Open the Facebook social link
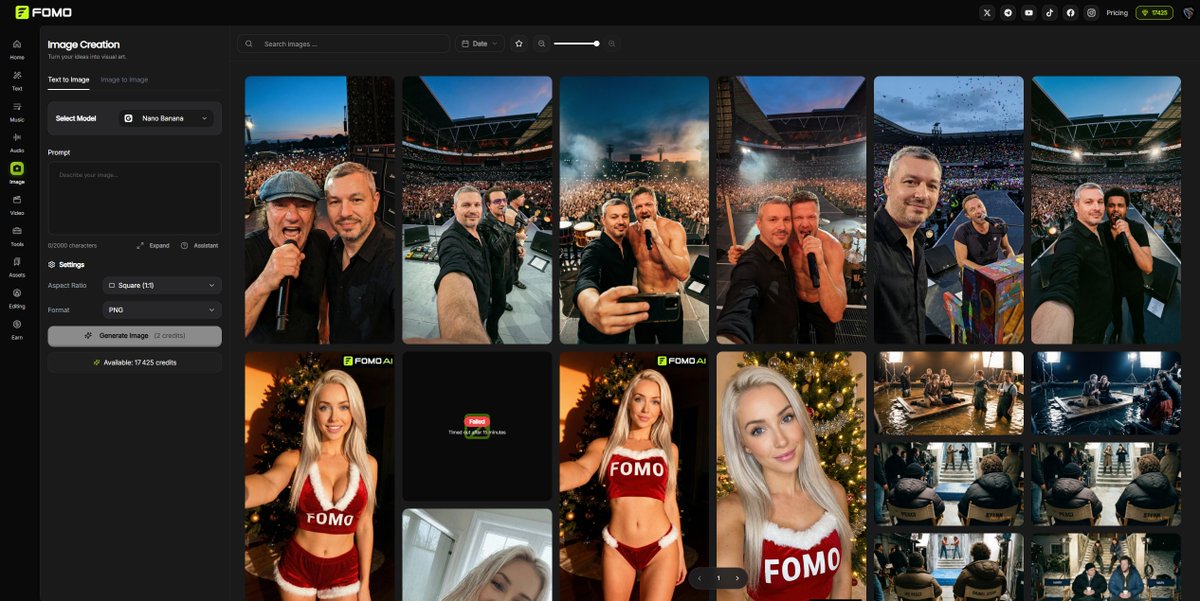Image resolution: width=1200 pixels, height=601 pixels. tap(1071, 13)
